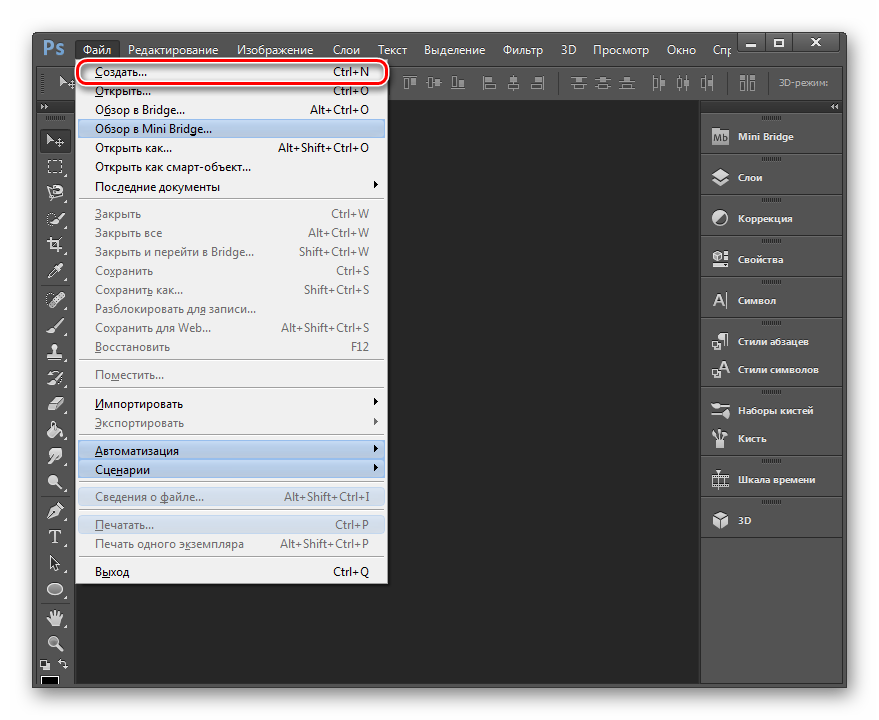
Task: Select the Pen tool
Action: tap(55, 510)
